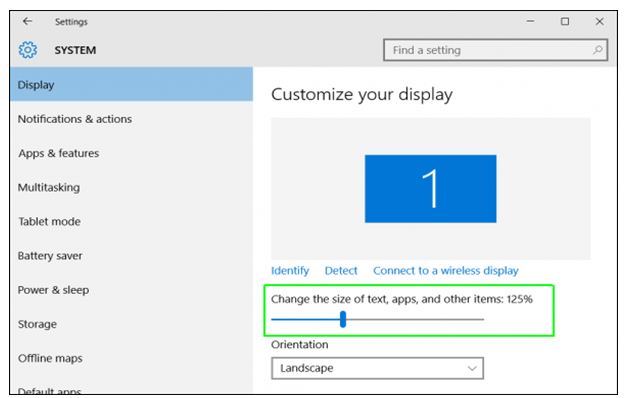This screenshot has width=624, height=398.
Task: Click the back arrow in the title bar
Action: (x=27, y=21)
